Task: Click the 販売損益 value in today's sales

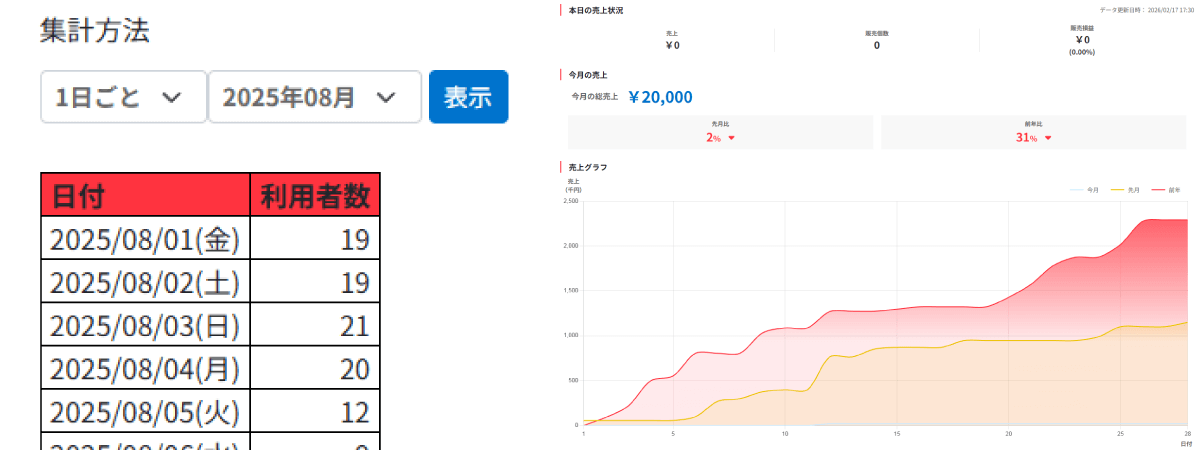Action: click(x=1082, y=41)
